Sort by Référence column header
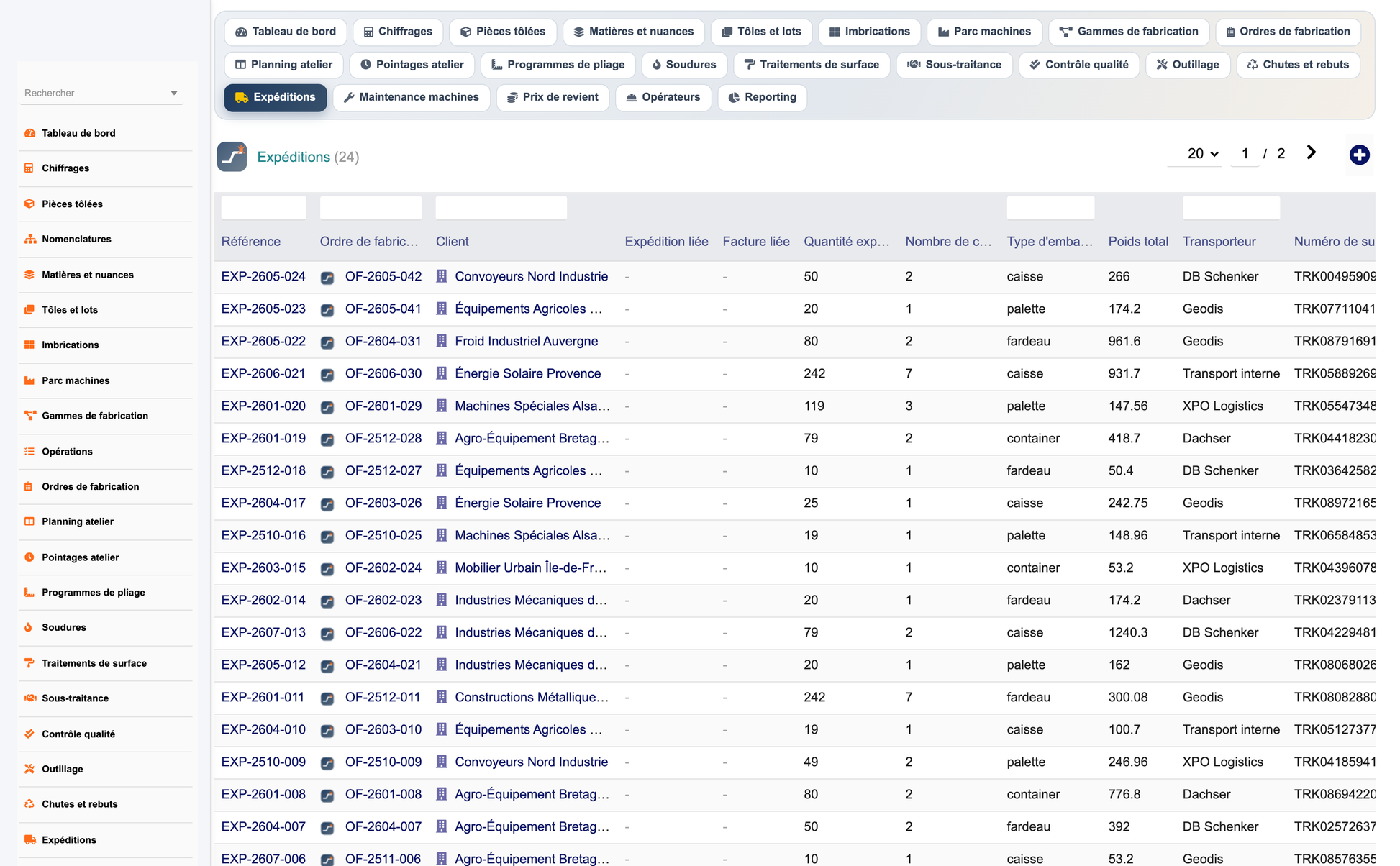 (x=251, y=242)
